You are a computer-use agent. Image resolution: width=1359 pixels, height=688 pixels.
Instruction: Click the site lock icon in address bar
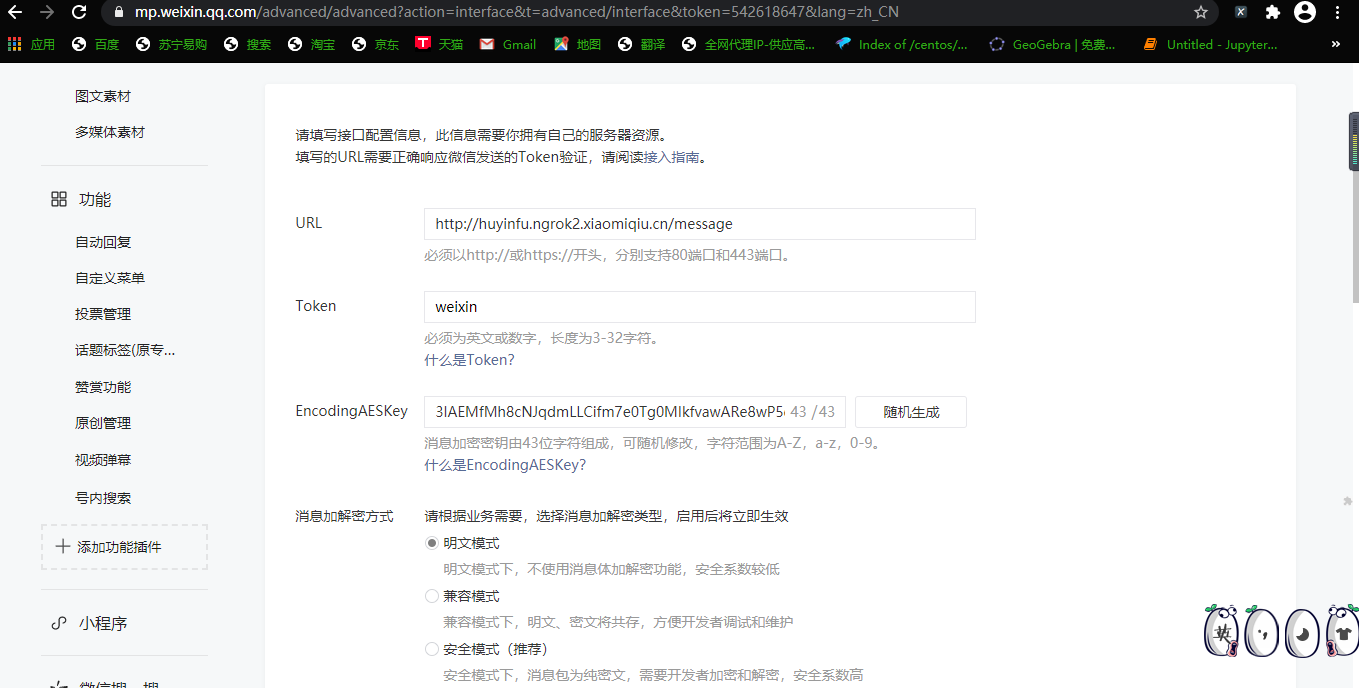point(119,12)
